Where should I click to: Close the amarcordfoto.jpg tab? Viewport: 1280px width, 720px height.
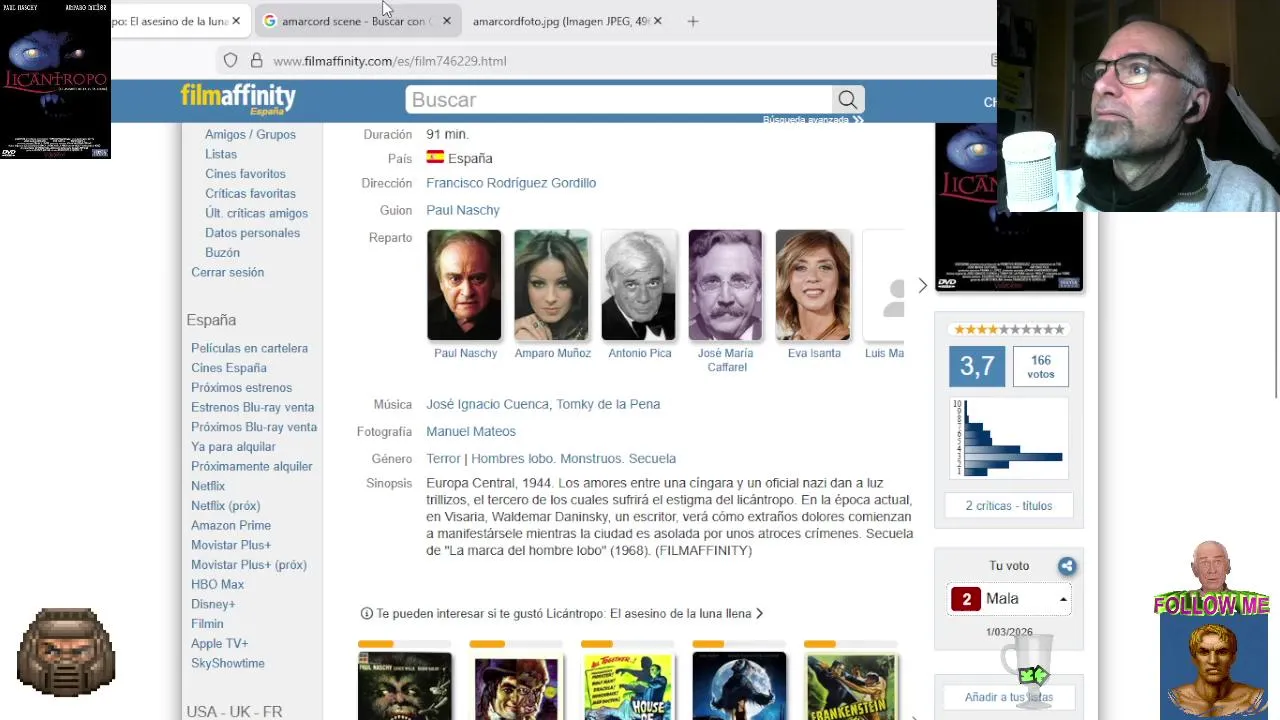(657, 21)
